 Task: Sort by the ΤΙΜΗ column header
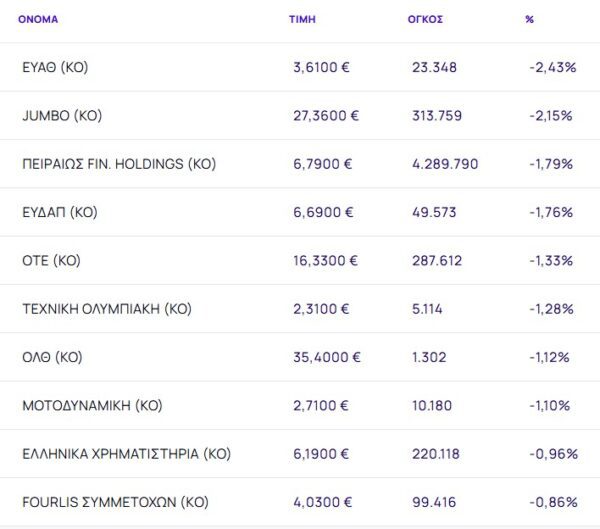click(x=302, y=19)
